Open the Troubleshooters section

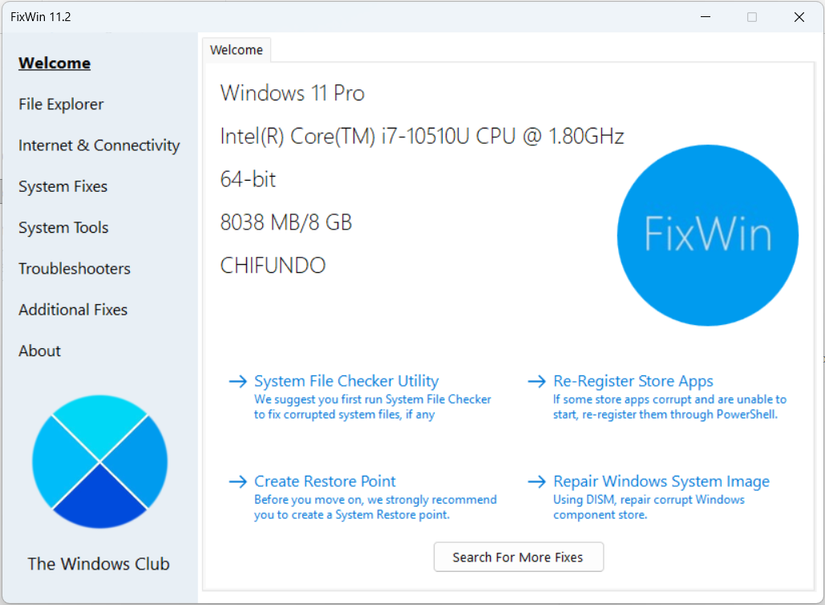(x=74, y=268)
